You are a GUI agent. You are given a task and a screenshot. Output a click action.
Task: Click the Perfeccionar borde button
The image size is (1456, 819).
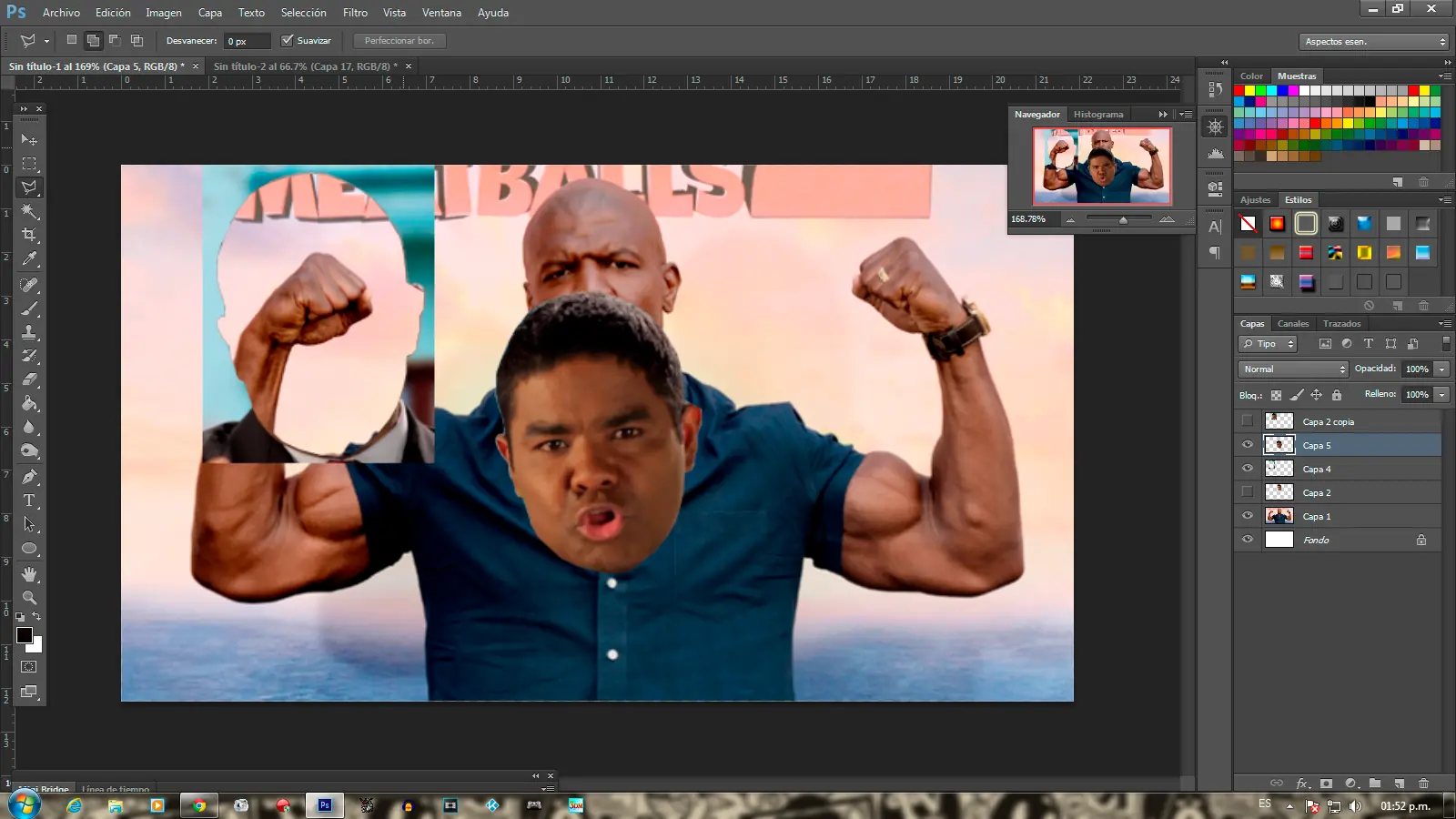tap(399, 41)
